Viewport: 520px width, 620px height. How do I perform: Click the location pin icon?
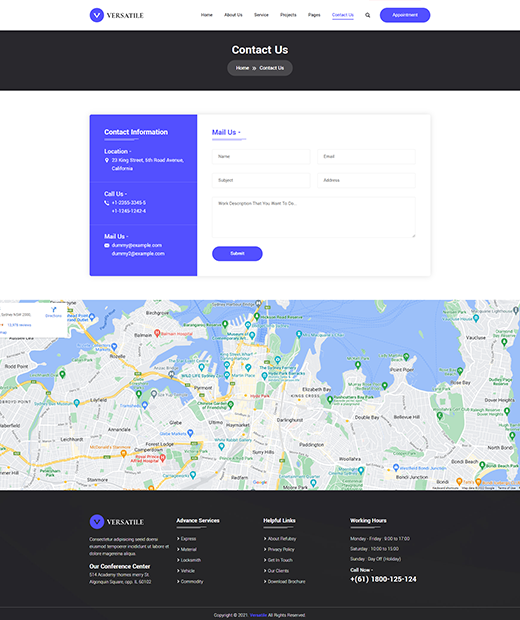106,160
